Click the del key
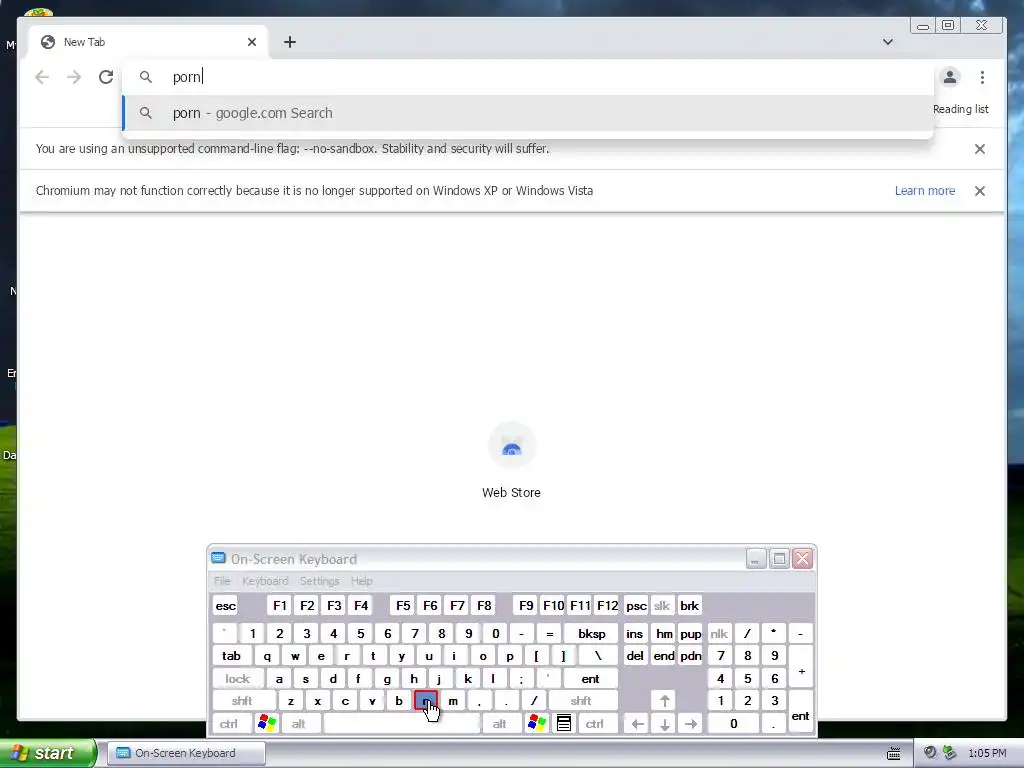Image resolution: width=1024 pixels, height=768 pixels. point(635,656)
